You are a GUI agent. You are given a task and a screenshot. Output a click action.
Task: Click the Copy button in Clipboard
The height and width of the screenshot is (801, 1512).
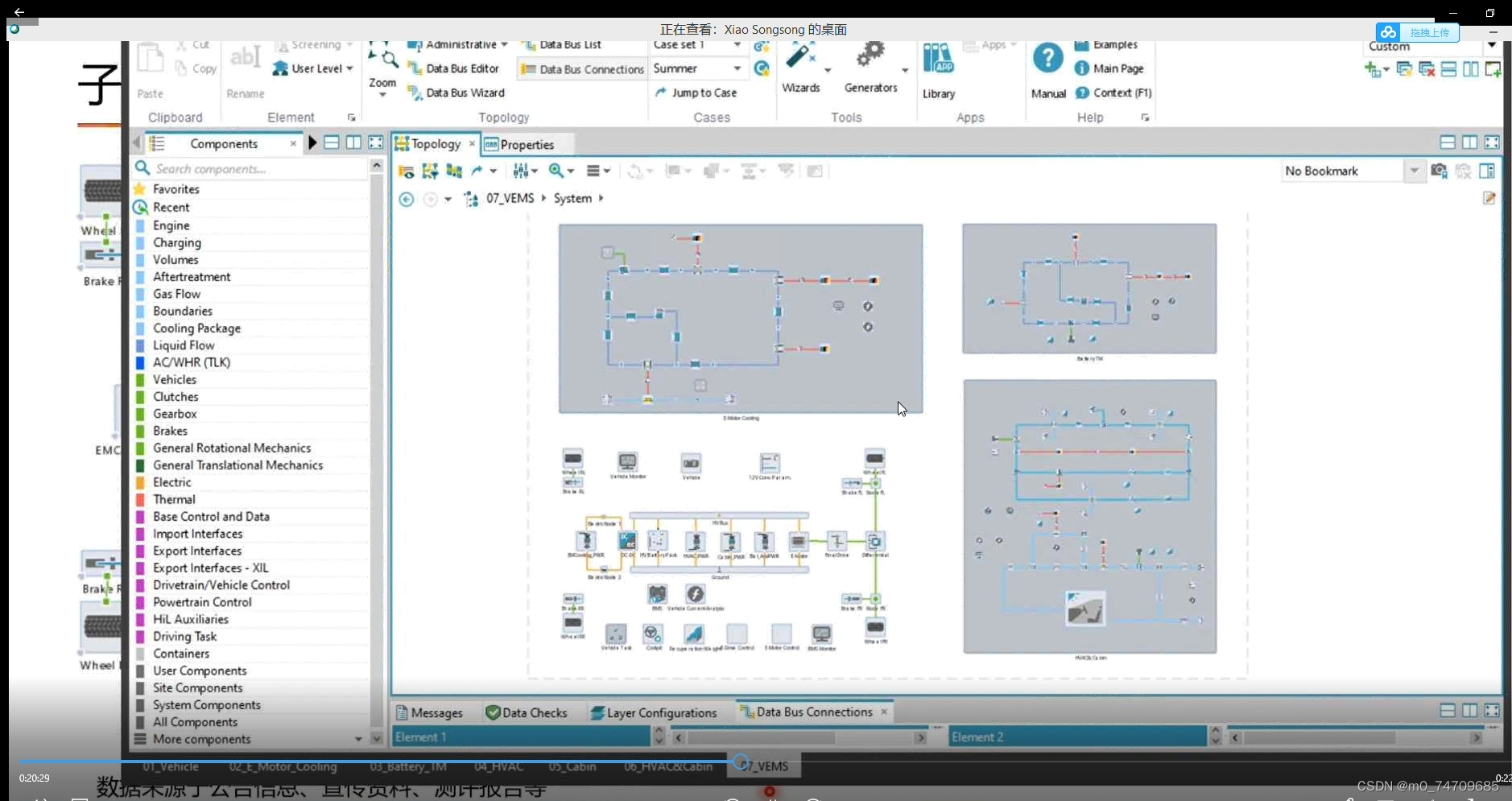[x=196, y=68]
